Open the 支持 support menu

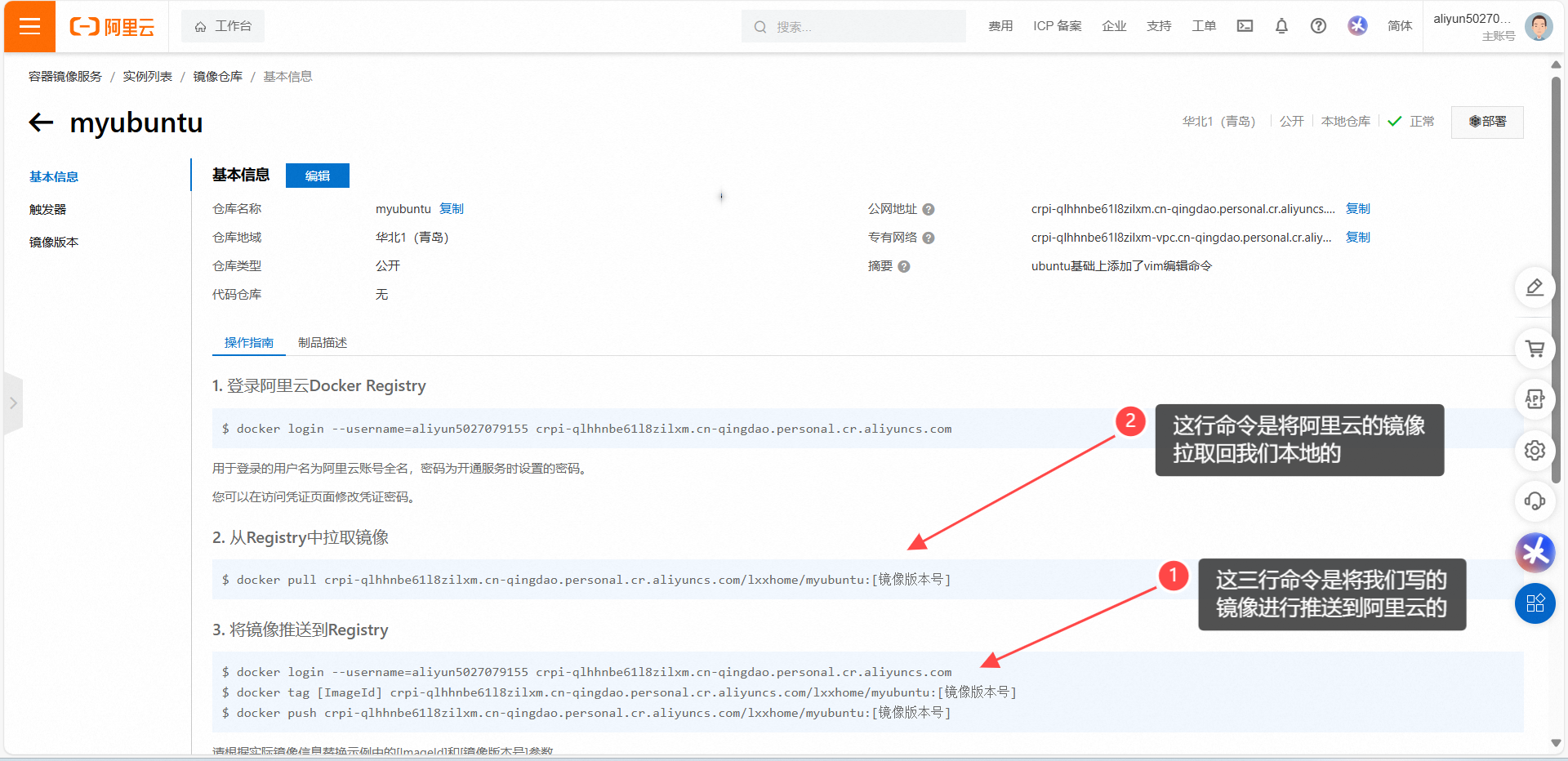(1159, 26)
